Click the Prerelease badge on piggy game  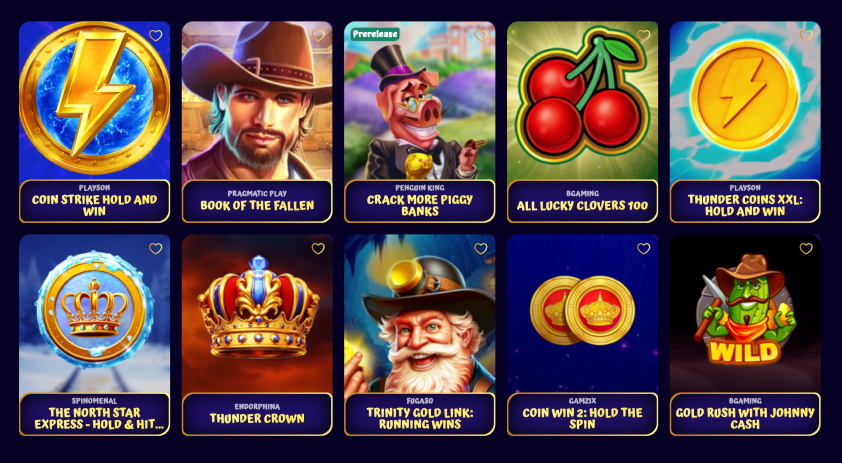(x=375, y=34)
